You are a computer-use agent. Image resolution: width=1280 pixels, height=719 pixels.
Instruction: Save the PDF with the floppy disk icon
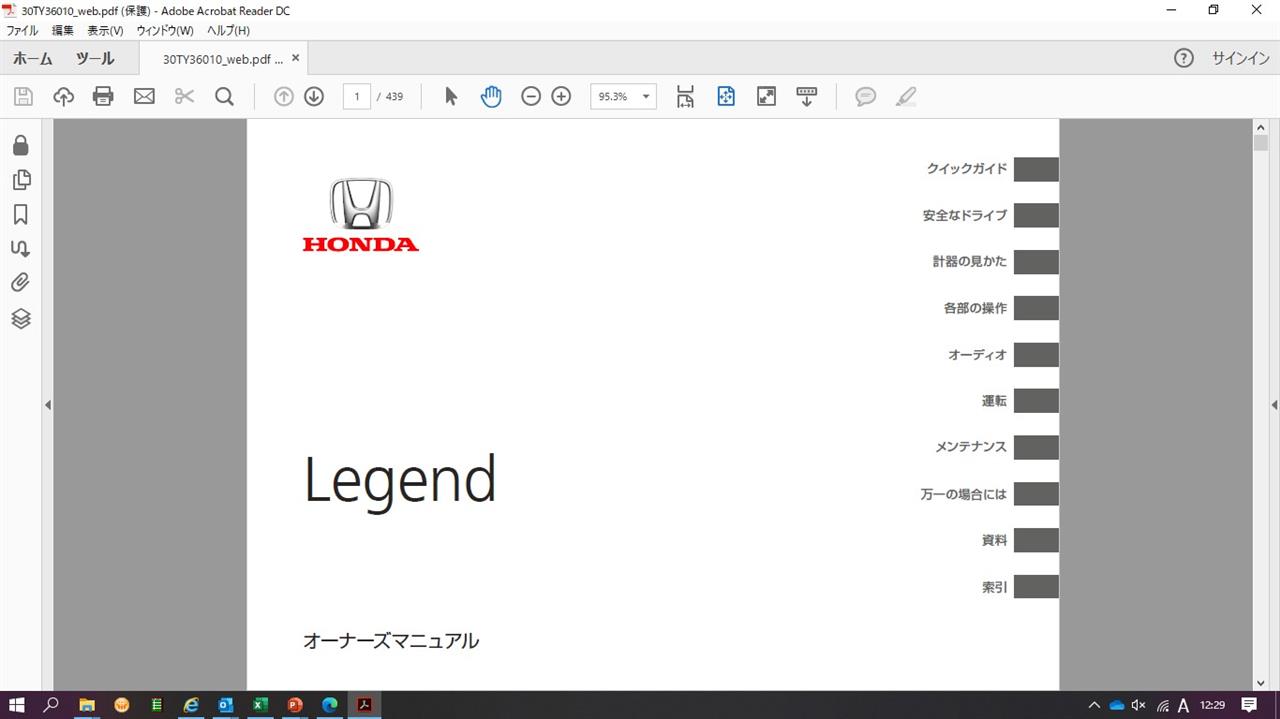pos(23,97)
